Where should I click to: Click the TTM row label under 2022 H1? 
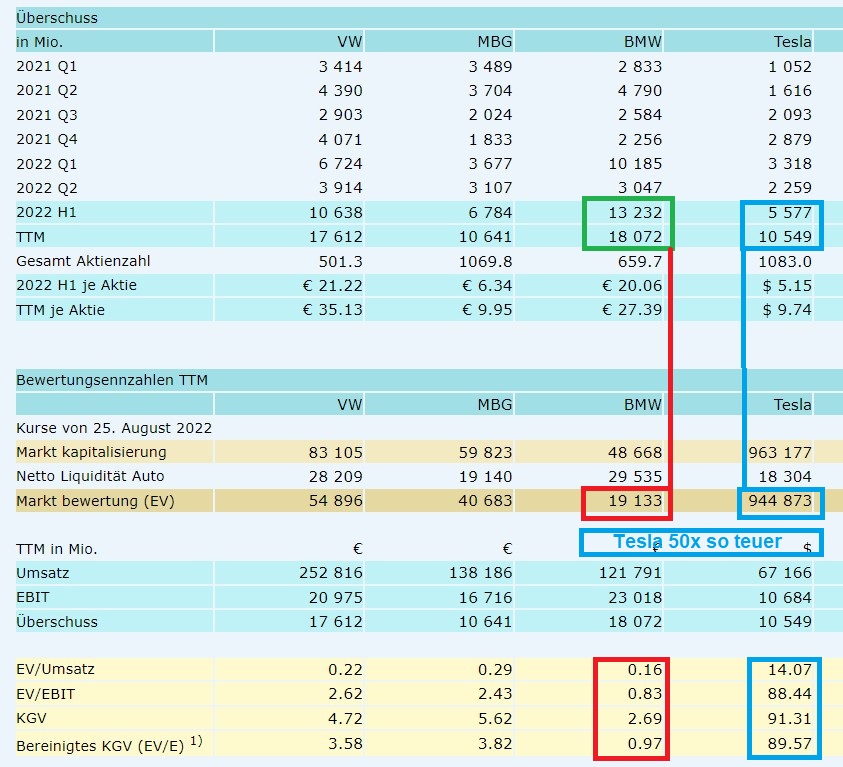[31, 237]
